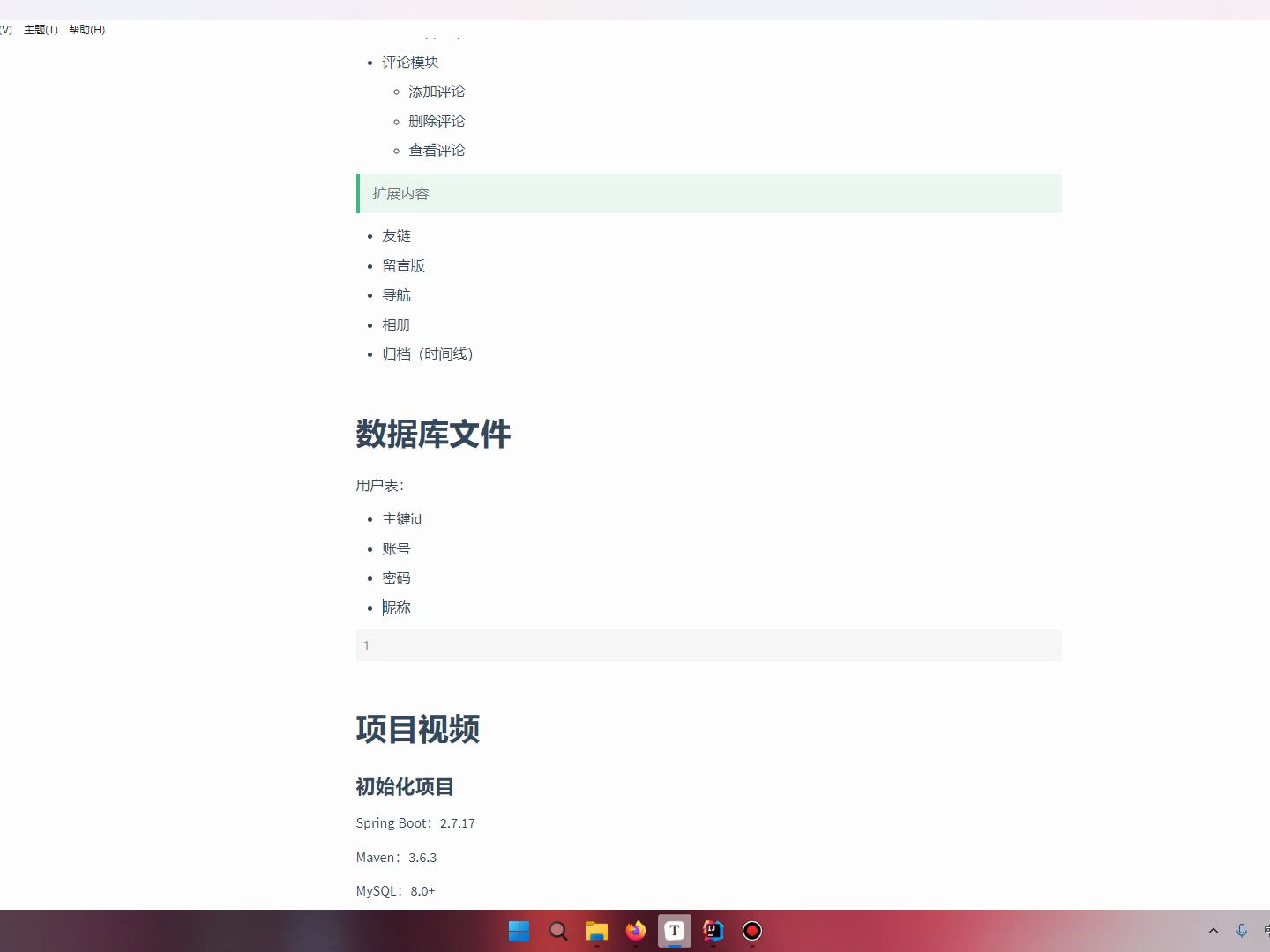1270x952 pixels.
Task: Expand hidden system tray icons chevron
Action: [x=1214, y=931]
